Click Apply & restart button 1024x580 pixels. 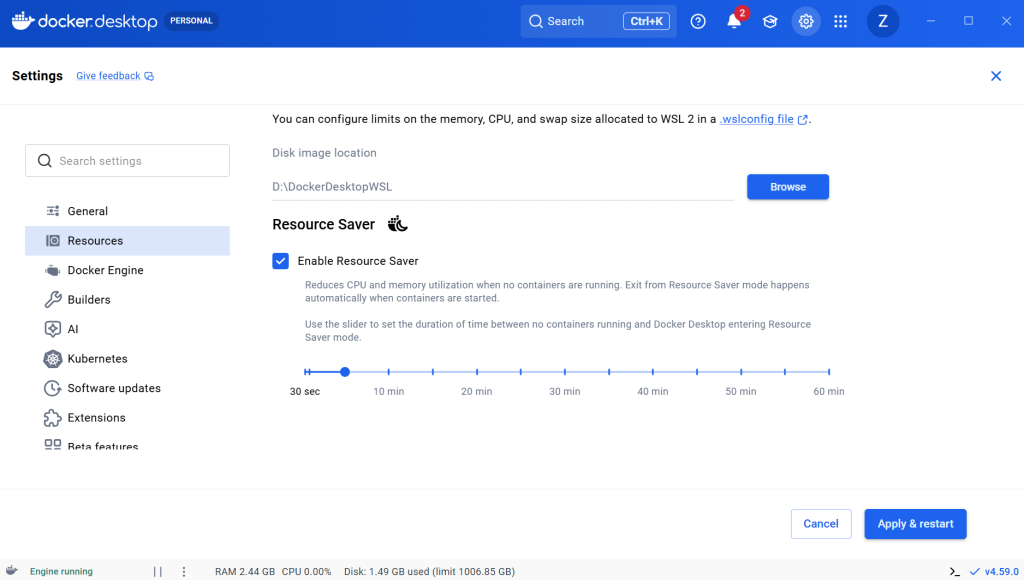(915, 524)
